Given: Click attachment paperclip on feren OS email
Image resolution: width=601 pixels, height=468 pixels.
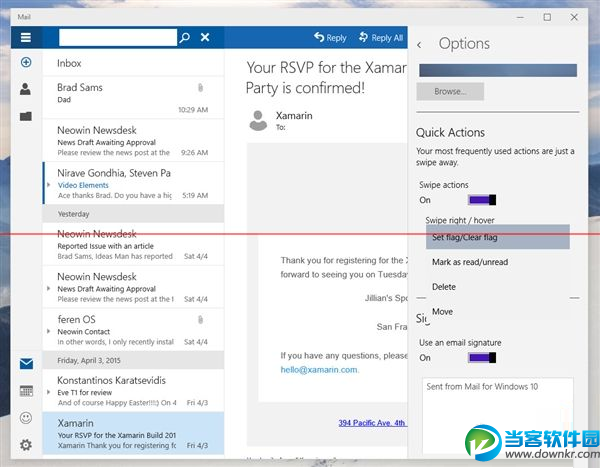Looking at the screenshot, I should click(200, 320).
